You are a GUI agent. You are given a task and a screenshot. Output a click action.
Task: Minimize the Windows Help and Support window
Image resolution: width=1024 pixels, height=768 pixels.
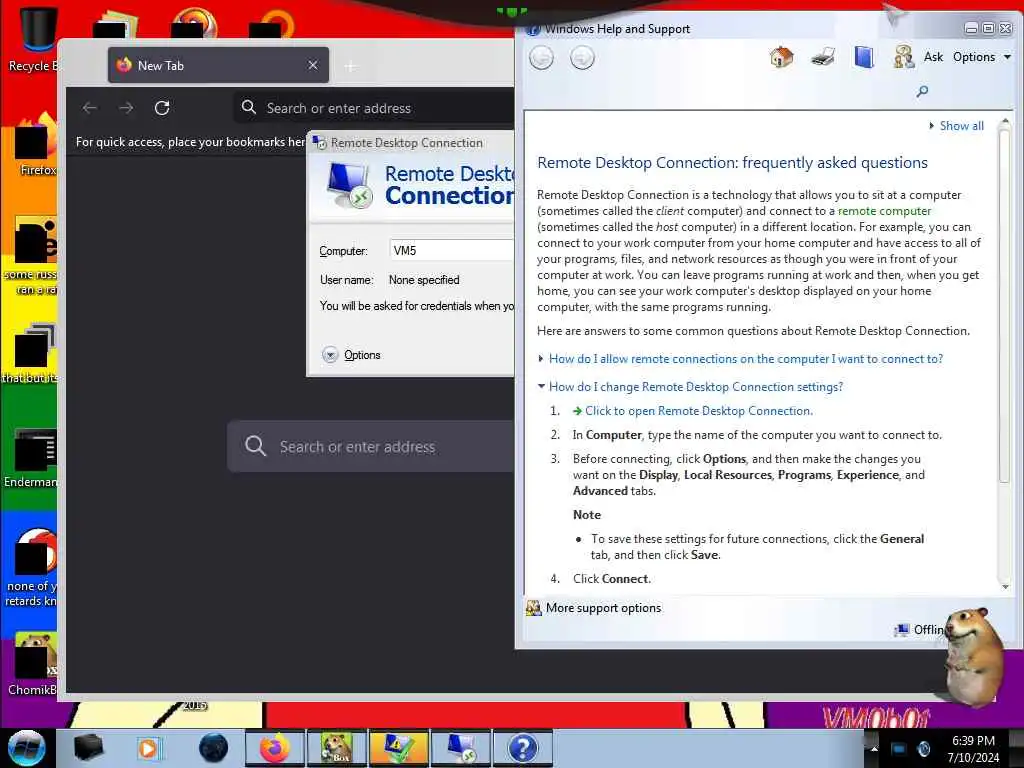coord(971,28)
